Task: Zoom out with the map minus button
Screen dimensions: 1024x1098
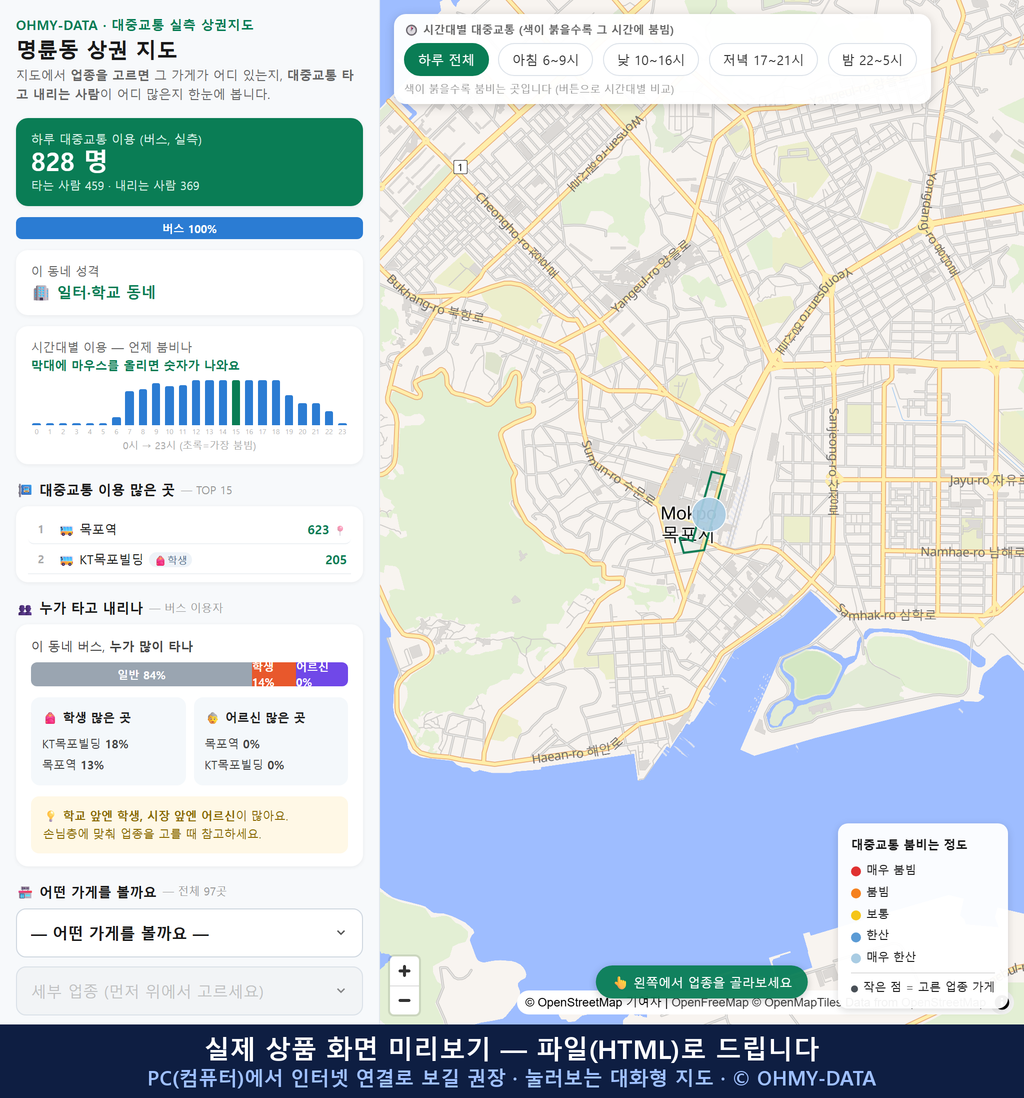Action: point(404,1000)
